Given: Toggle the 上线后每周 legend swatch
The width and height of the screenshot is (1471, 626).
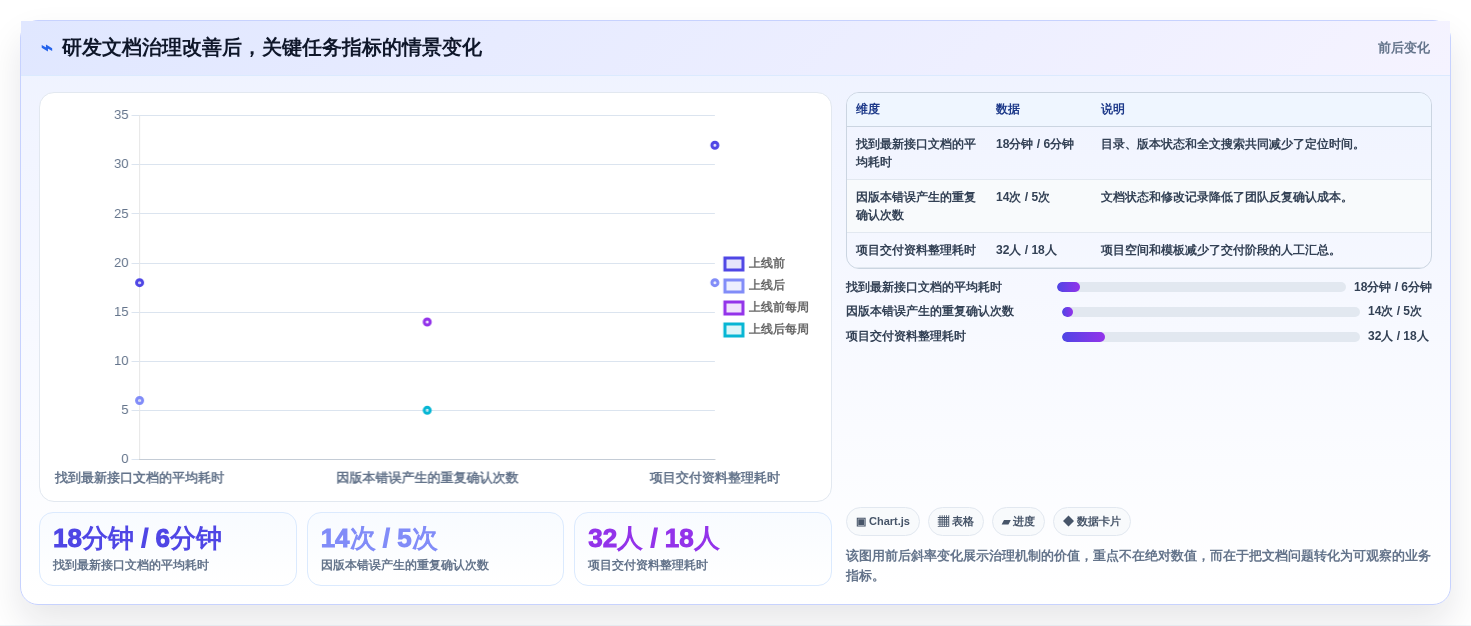Looking at the screenshot, I should [734, 330].
